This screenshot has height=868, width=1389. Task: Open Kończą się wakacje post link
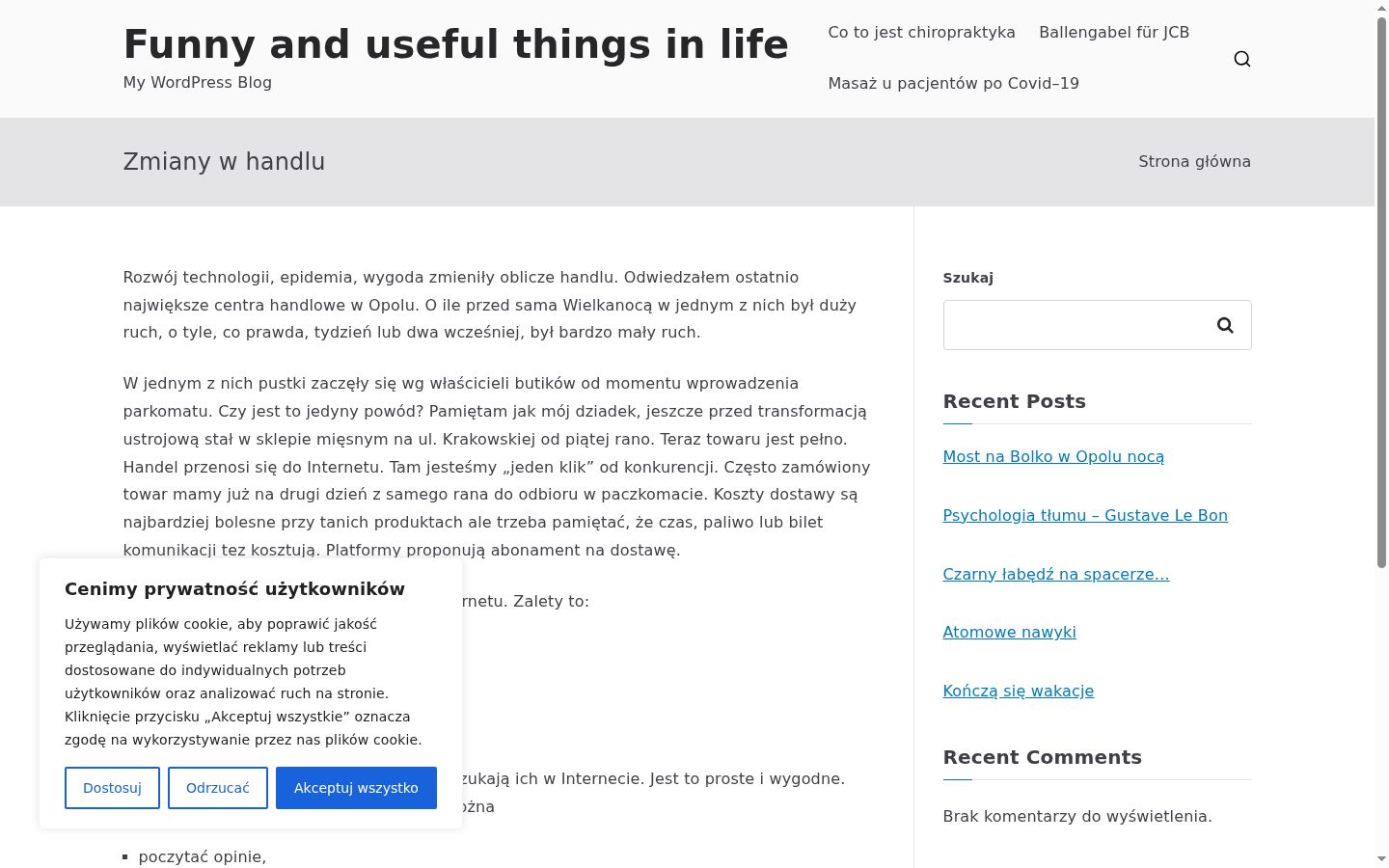[1019, 691]
